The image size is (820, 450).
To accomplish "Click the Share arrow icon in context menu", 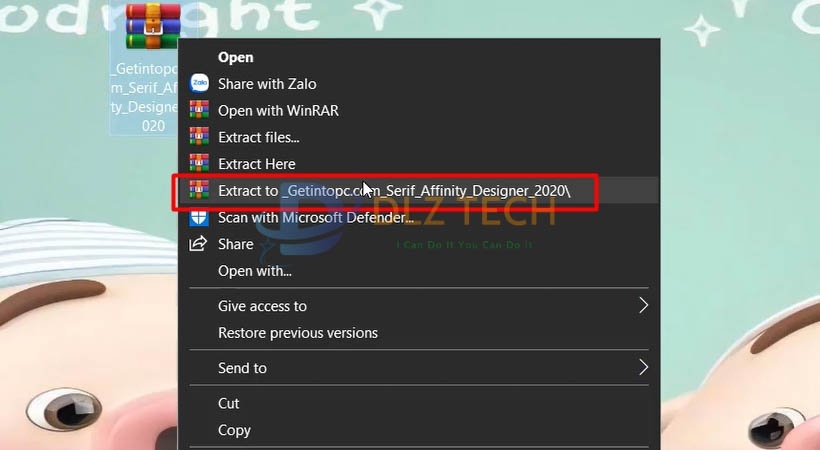I will tap(198, 243).
